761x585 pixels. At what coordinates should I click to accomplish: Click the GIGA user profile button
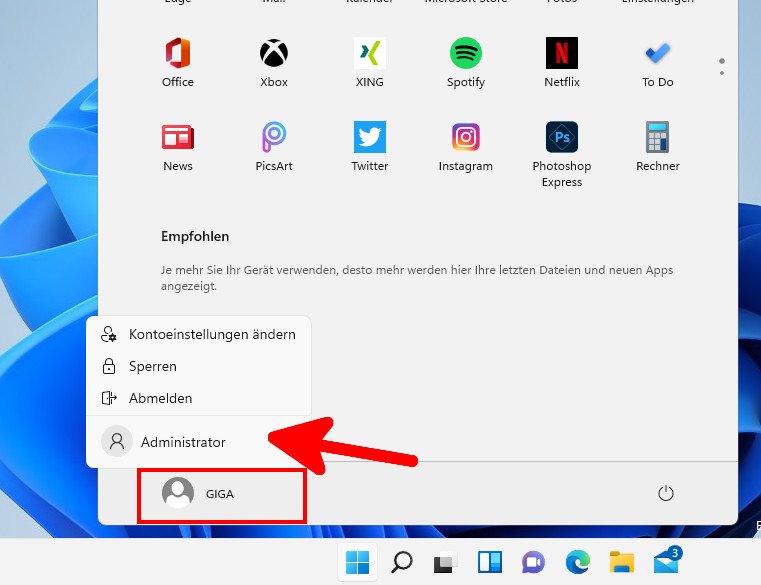pyautogui.click(x=200, y=494)
